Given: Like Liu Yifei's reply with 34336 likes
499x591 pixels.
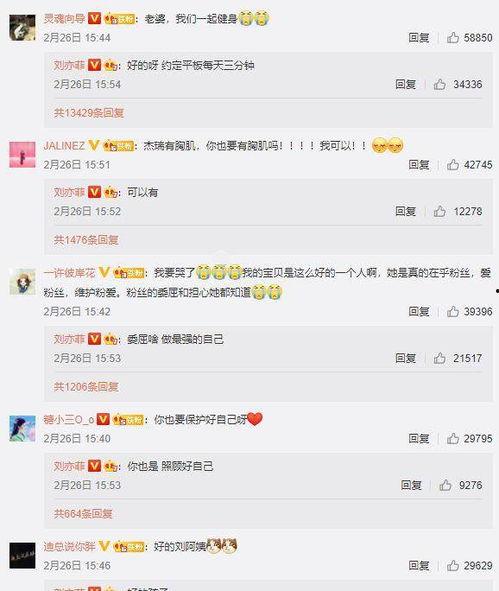Looking at the screenshot, I should point(439,84).
